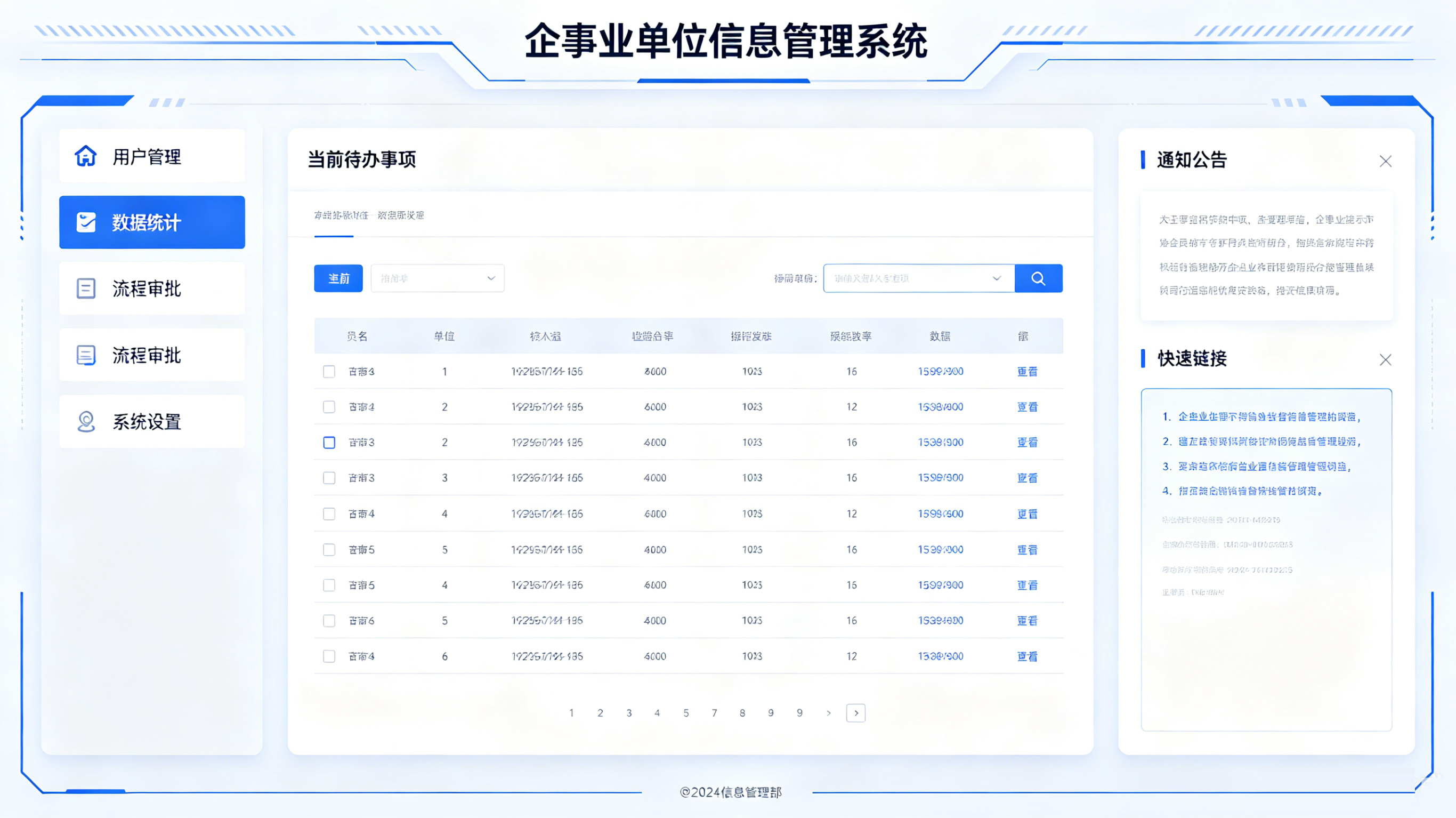Click the blue magnifier search button

click(1038, 278)
